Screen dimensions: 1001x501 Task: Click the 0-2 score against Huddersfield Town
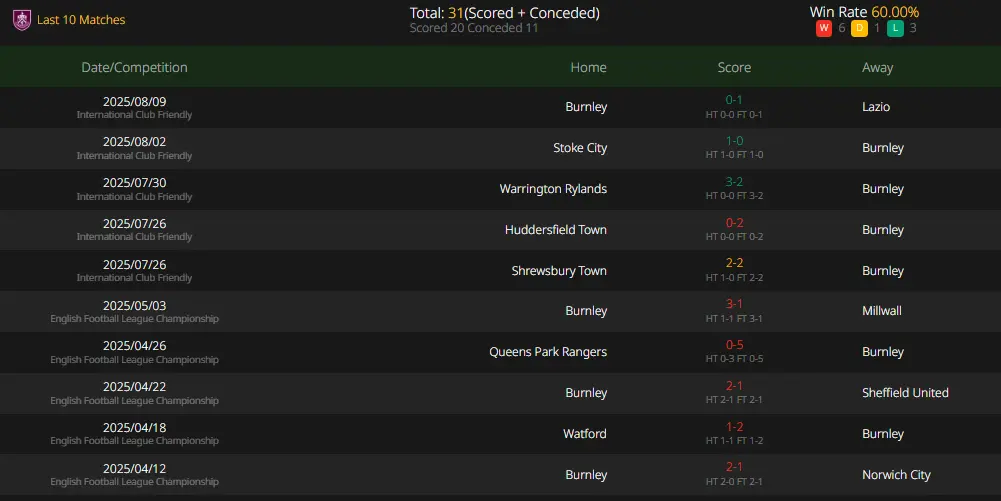(734, 223)
